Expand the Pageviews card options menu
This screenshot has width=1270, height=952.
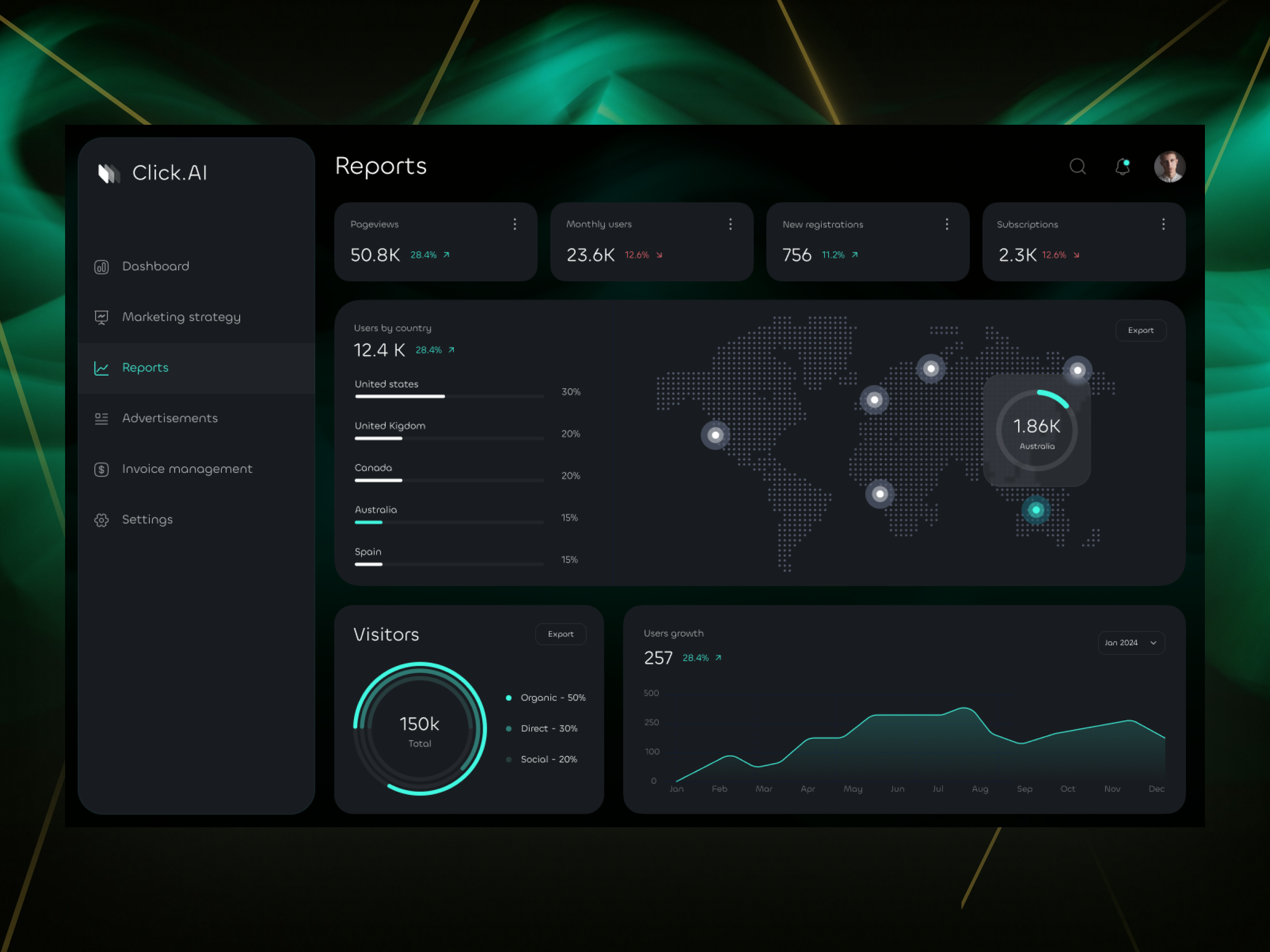pyautogui.click(x=514, y=224)
